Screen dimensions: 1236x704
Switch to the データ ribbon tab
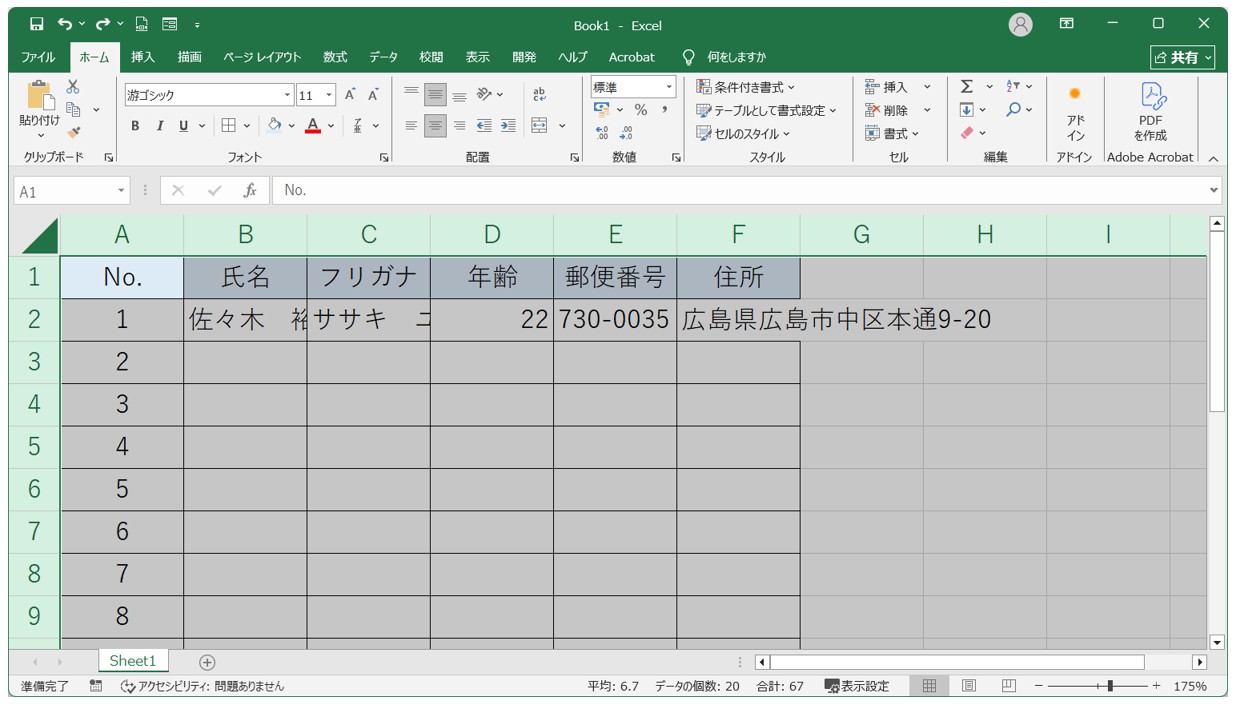point(383,57)
